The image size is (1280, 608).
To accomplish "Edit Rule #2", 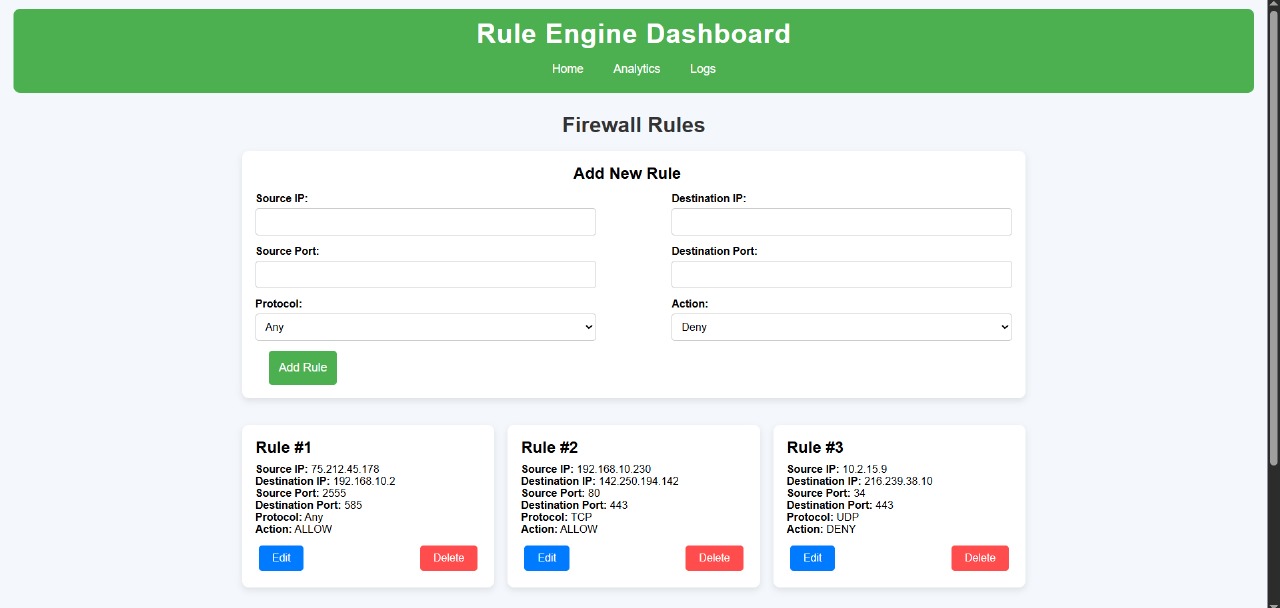I will [546, 558].
